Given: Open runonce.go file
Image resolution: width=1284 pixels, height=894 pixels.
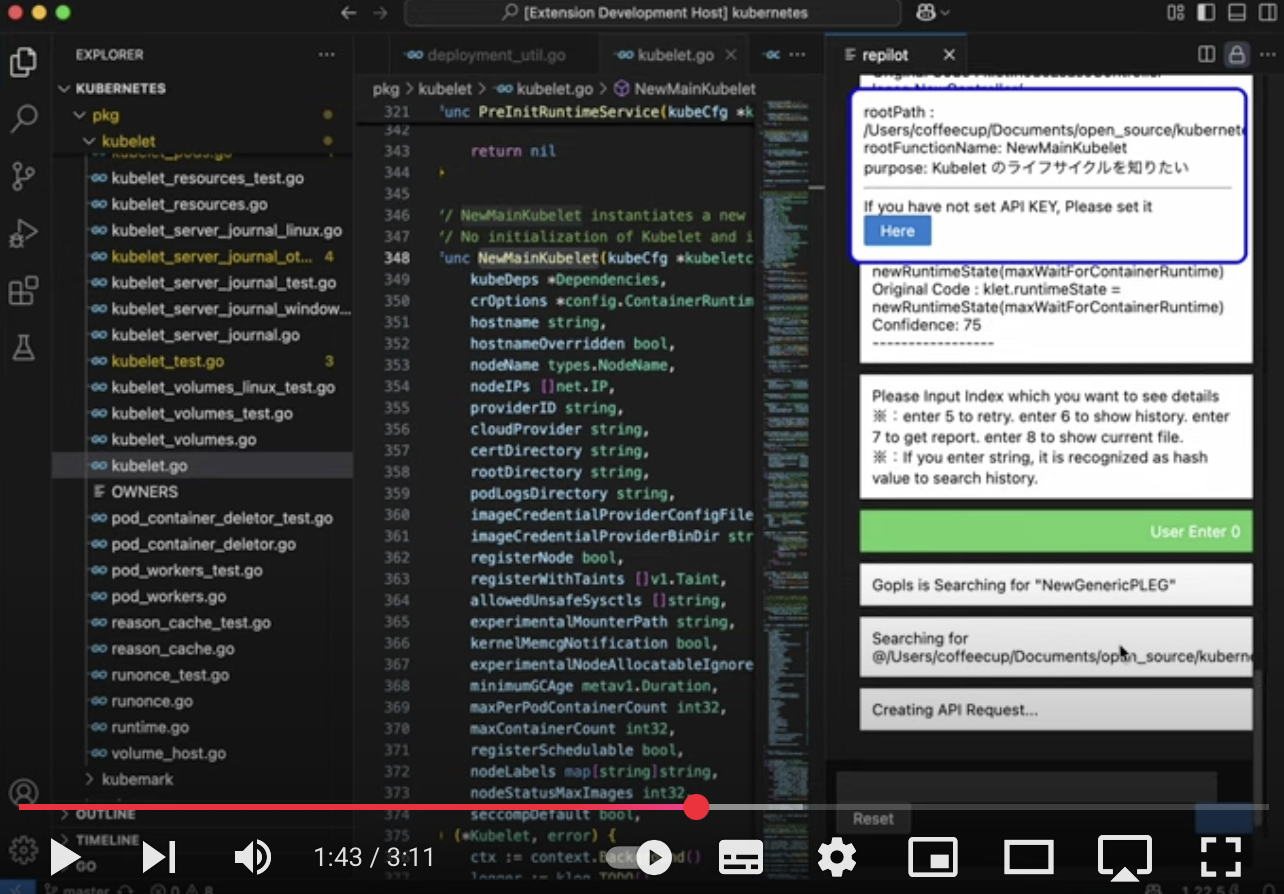Looking at the screenshot, I should click(202, 701).
